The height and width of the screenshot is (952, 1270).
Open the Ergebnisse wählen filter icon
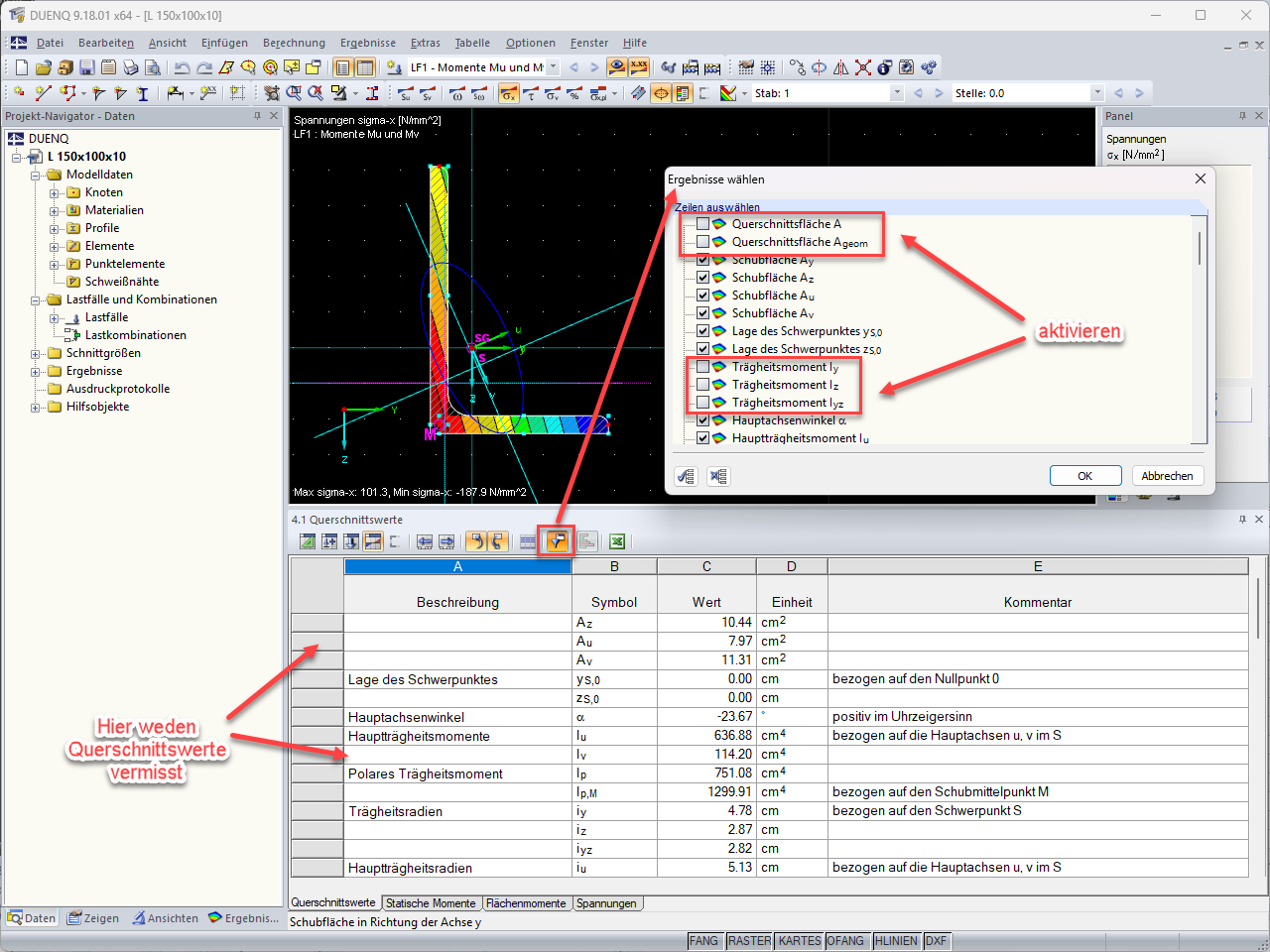point(558,541)
